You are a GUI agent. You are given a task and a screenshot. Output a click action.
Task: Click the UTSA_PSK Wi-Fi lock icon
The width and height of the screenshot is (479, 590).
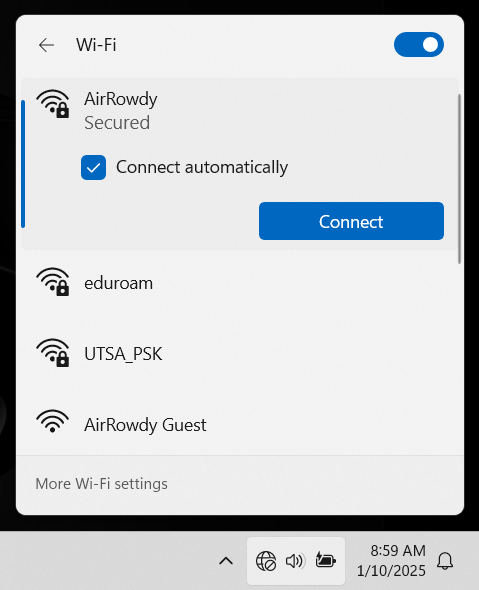pyautogui.click(x=53, y=353)
